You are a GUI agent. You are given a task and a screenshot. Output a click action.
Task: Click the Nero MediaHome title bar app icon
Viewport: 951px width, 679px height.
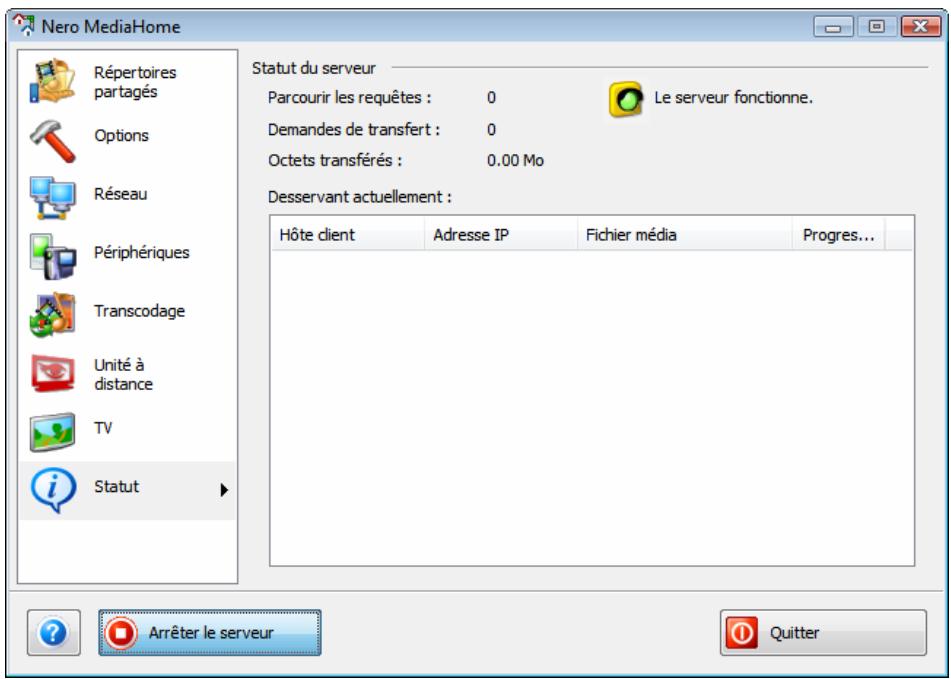point(24,25)
